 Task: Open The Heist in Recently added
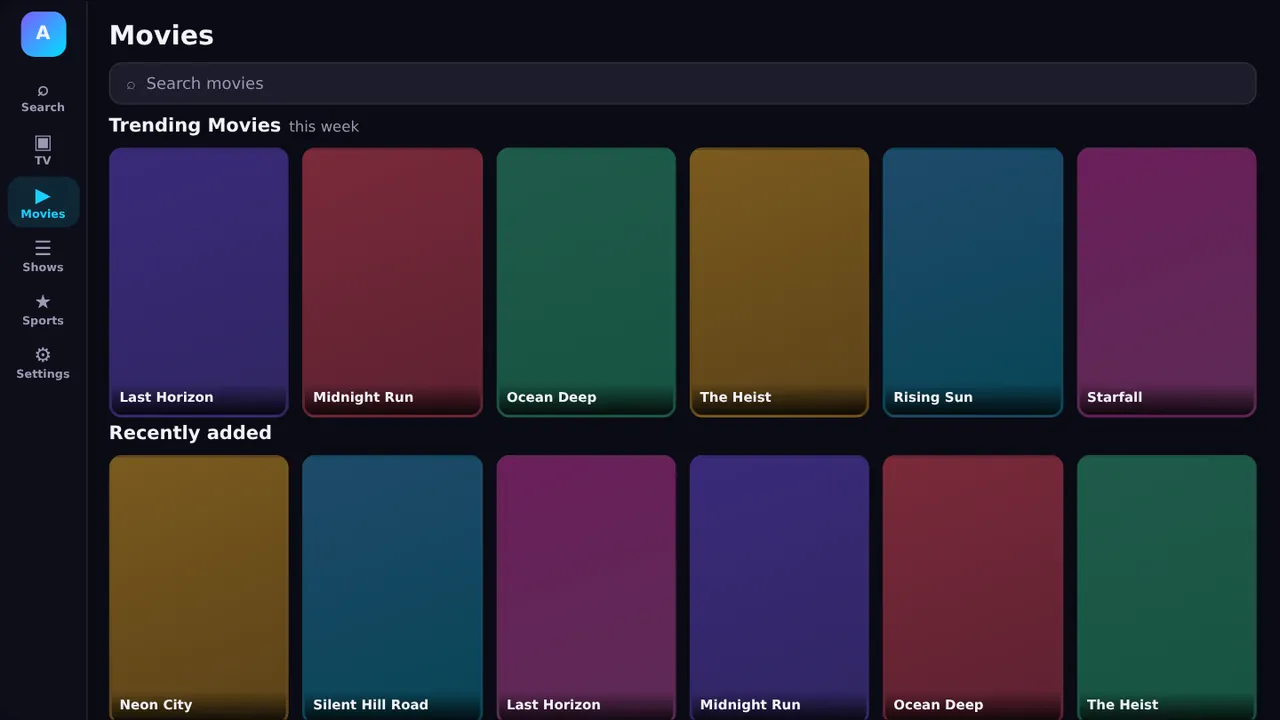point(1166,588)
